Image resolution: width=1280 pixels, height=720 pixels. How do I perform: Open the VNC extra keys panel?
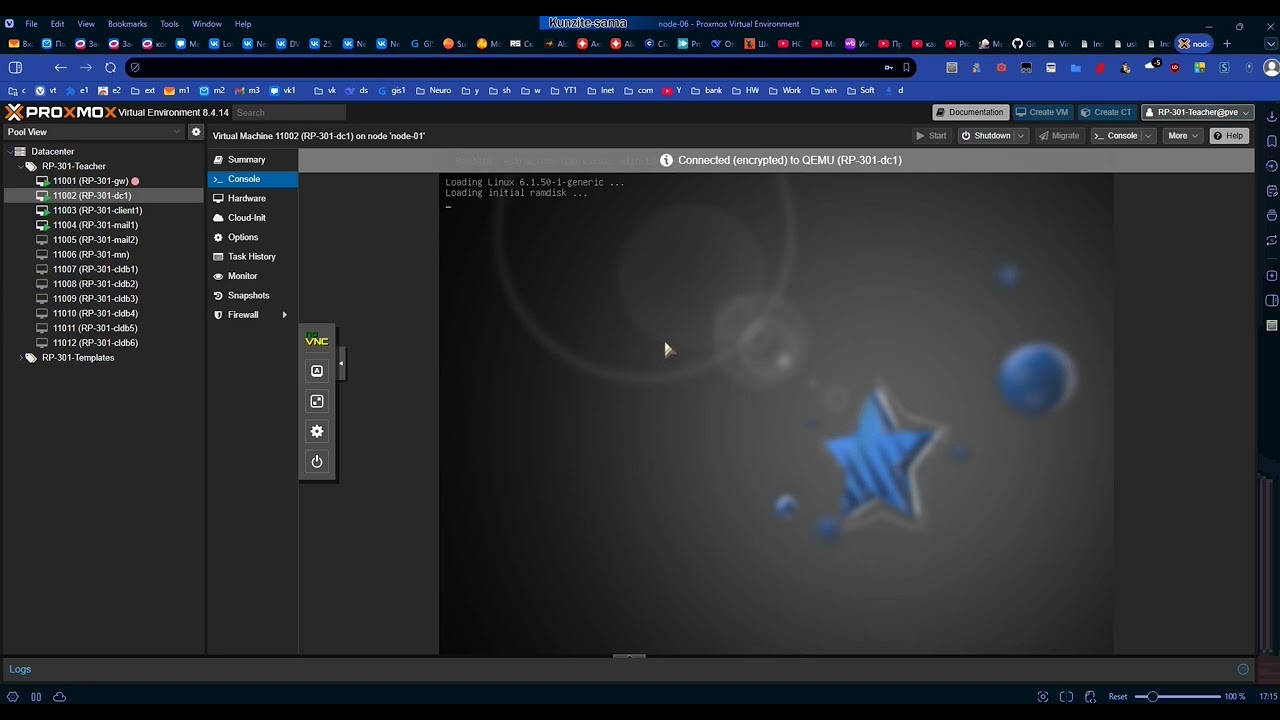(x=317, y=371)
